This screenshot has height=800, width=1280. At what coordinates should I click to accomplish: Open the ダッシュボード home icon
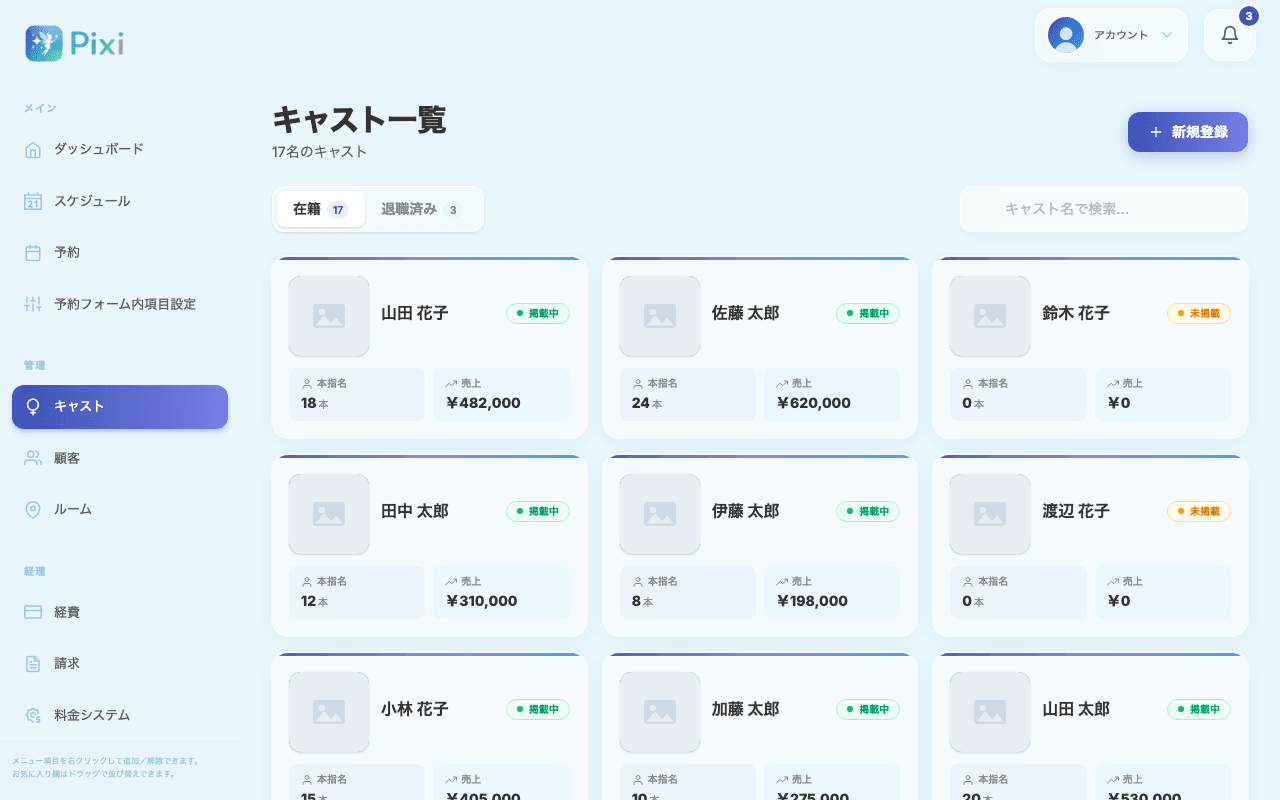pos(33,150)
